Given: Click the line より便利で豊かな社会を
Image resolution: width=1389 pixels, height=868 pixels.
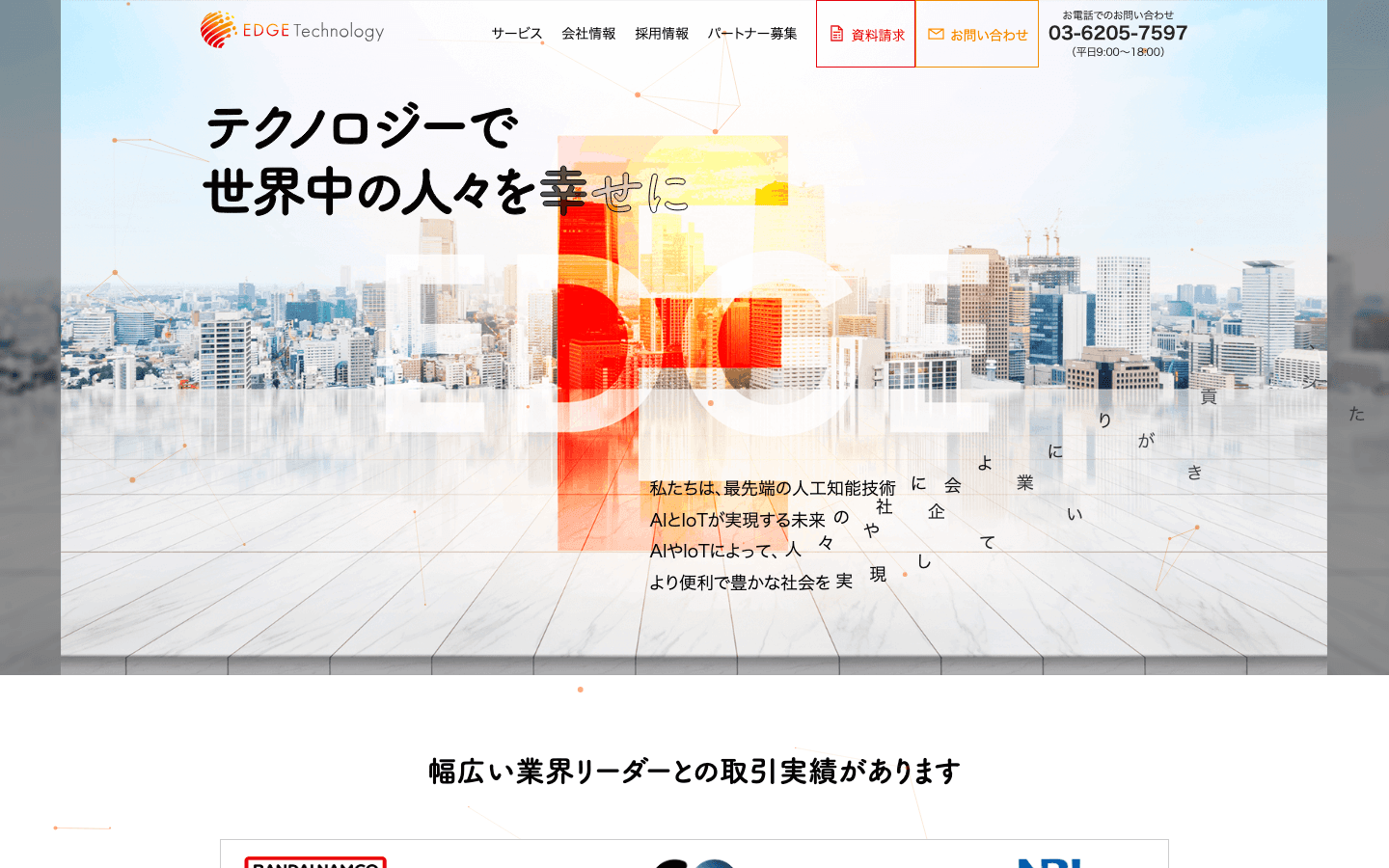Looking at the screenshot, I should pyautogui.click(x=740, y=583).
